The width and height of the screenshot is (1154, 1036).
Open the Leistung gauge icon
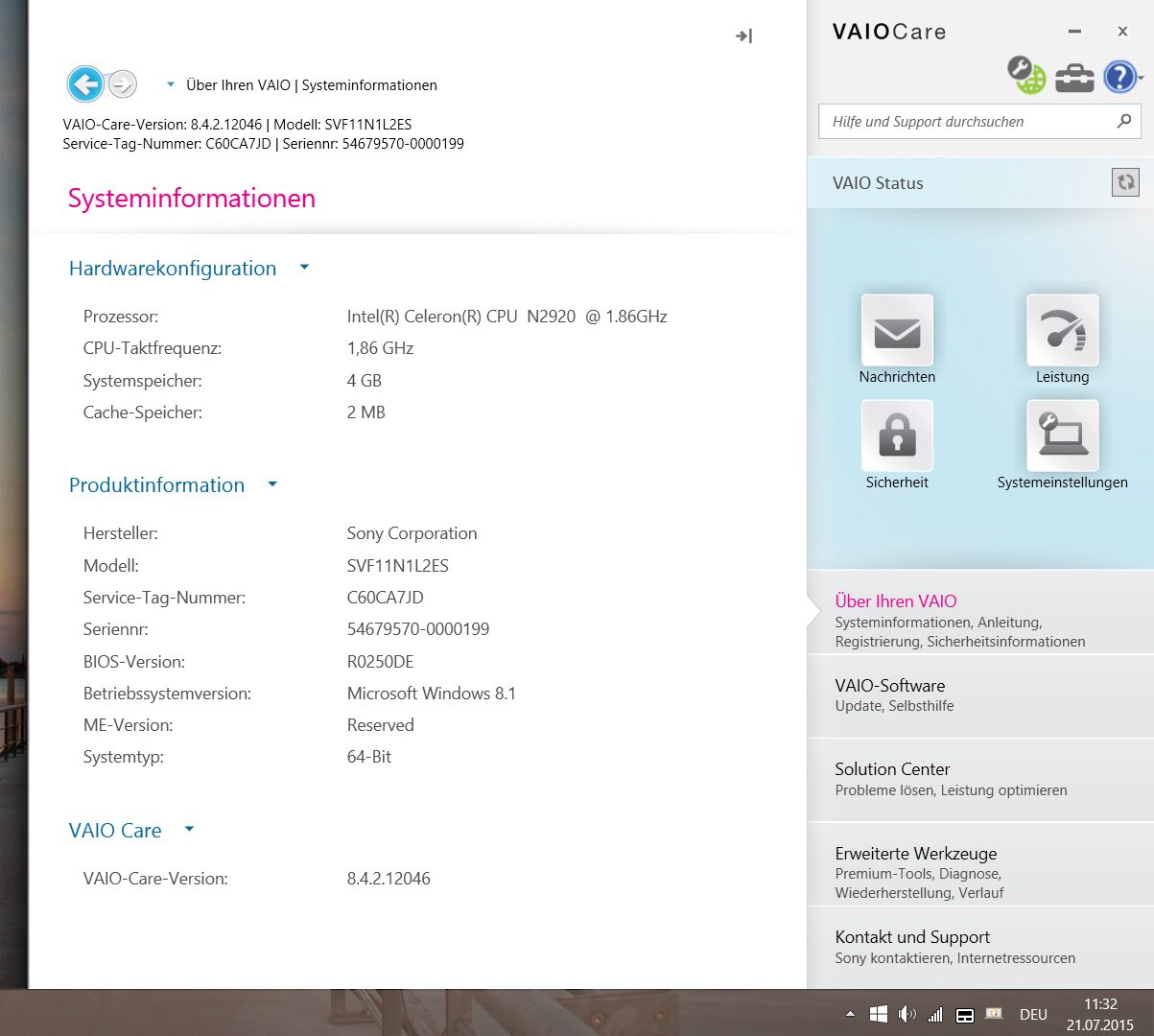[x=1062, y=331]
